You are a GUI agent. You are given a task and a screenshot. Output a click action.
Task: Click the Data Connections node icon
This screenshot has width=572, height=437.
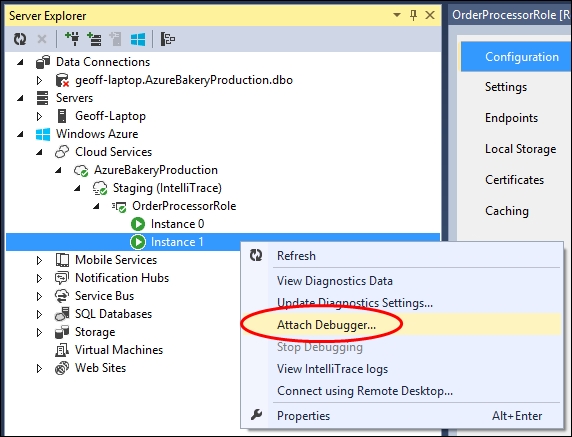pyautogui.click(x=43, y=62)
